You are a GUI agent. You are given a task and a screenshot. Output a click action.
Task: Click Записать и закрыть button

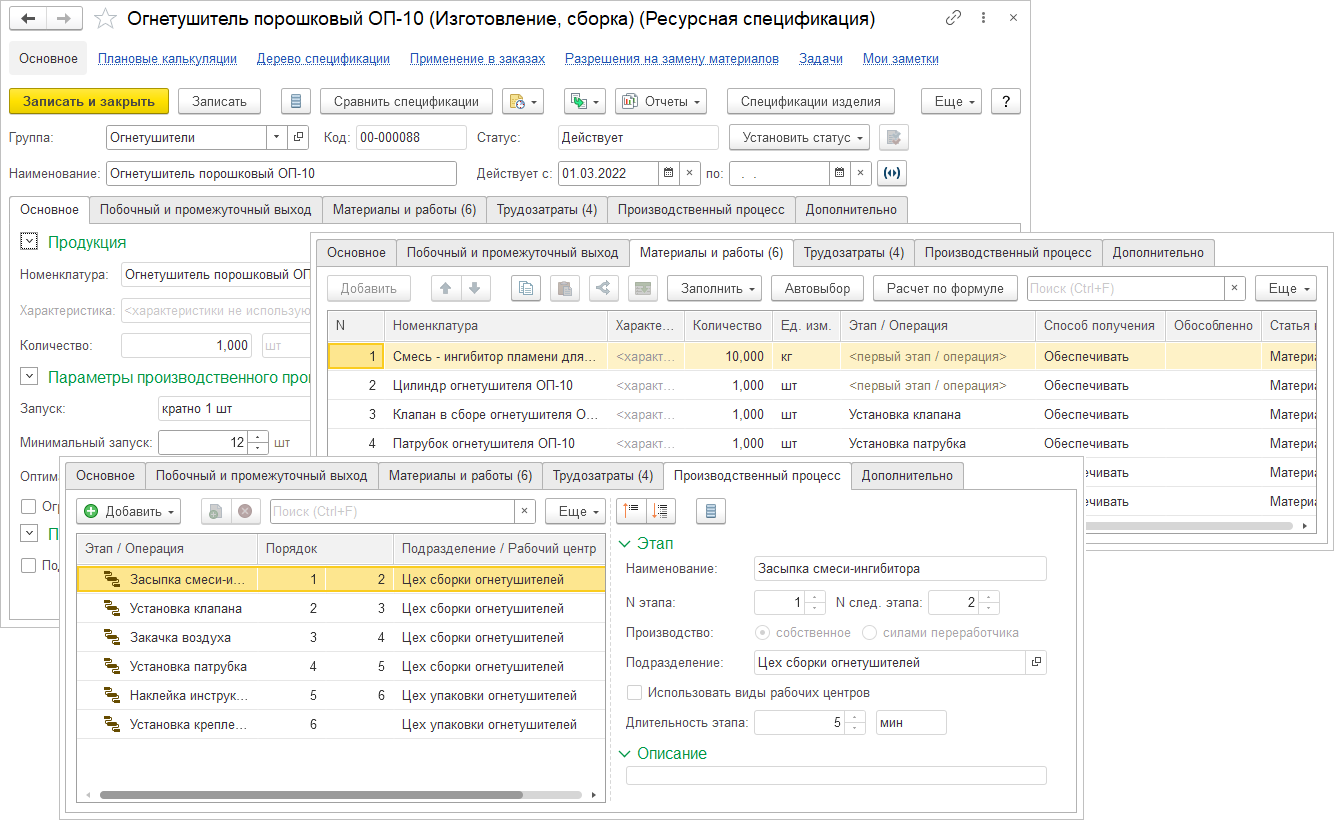pyautogui.click(x=89, y=101)
